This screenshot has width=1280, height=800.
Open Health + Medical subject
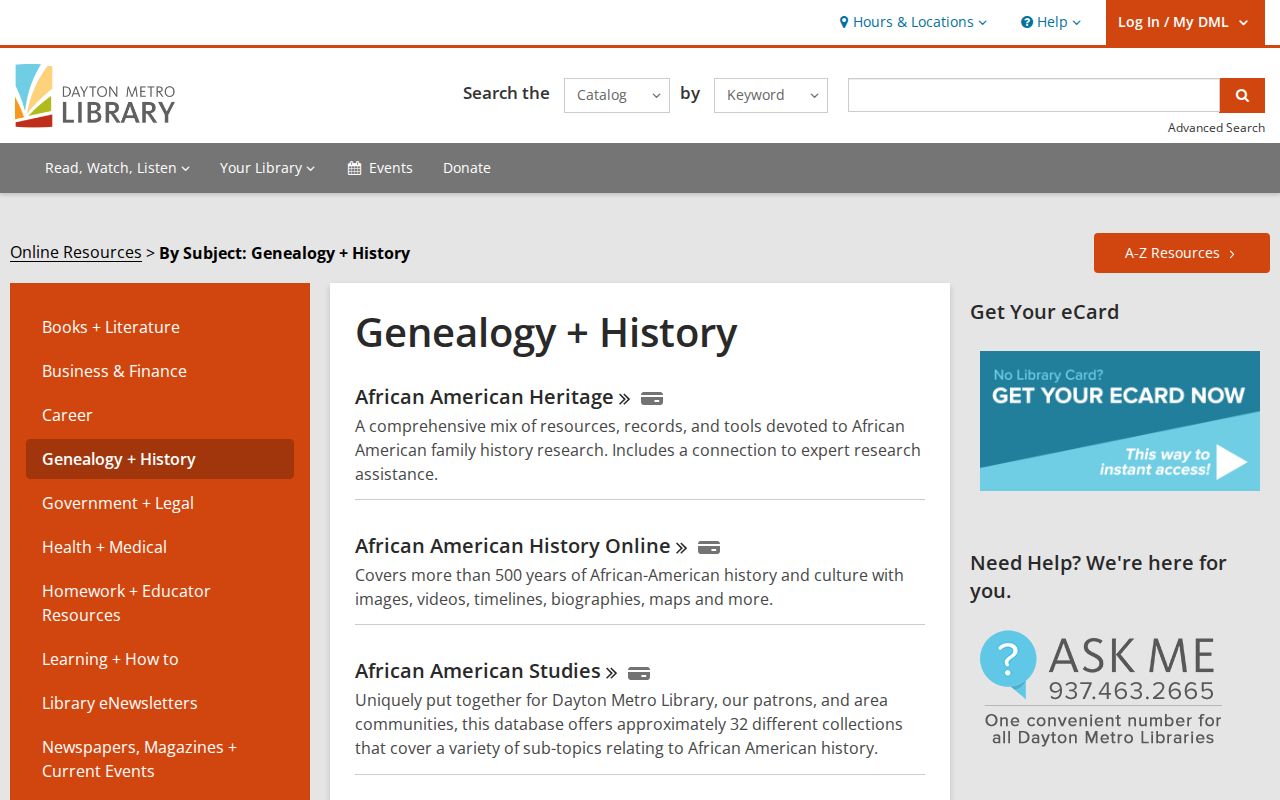coord(160,547)
